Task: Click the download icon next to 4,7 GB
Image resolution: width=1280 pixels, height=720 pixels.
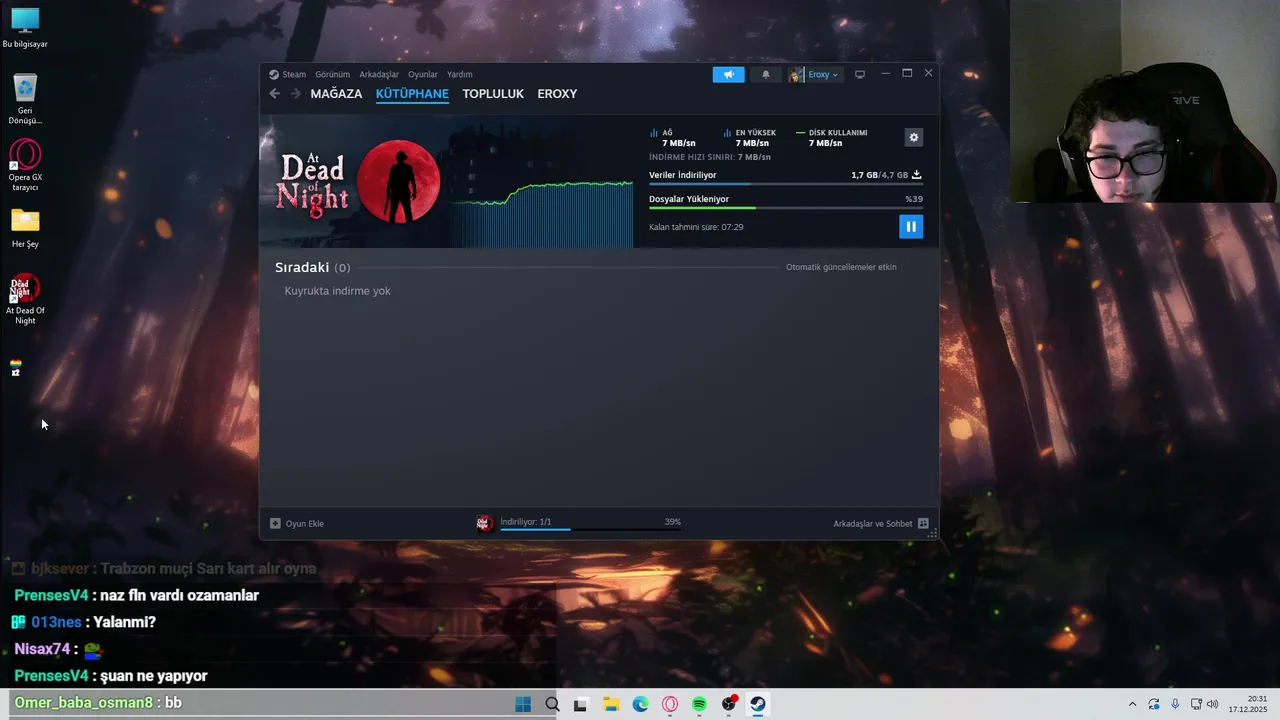Action: 916,175
